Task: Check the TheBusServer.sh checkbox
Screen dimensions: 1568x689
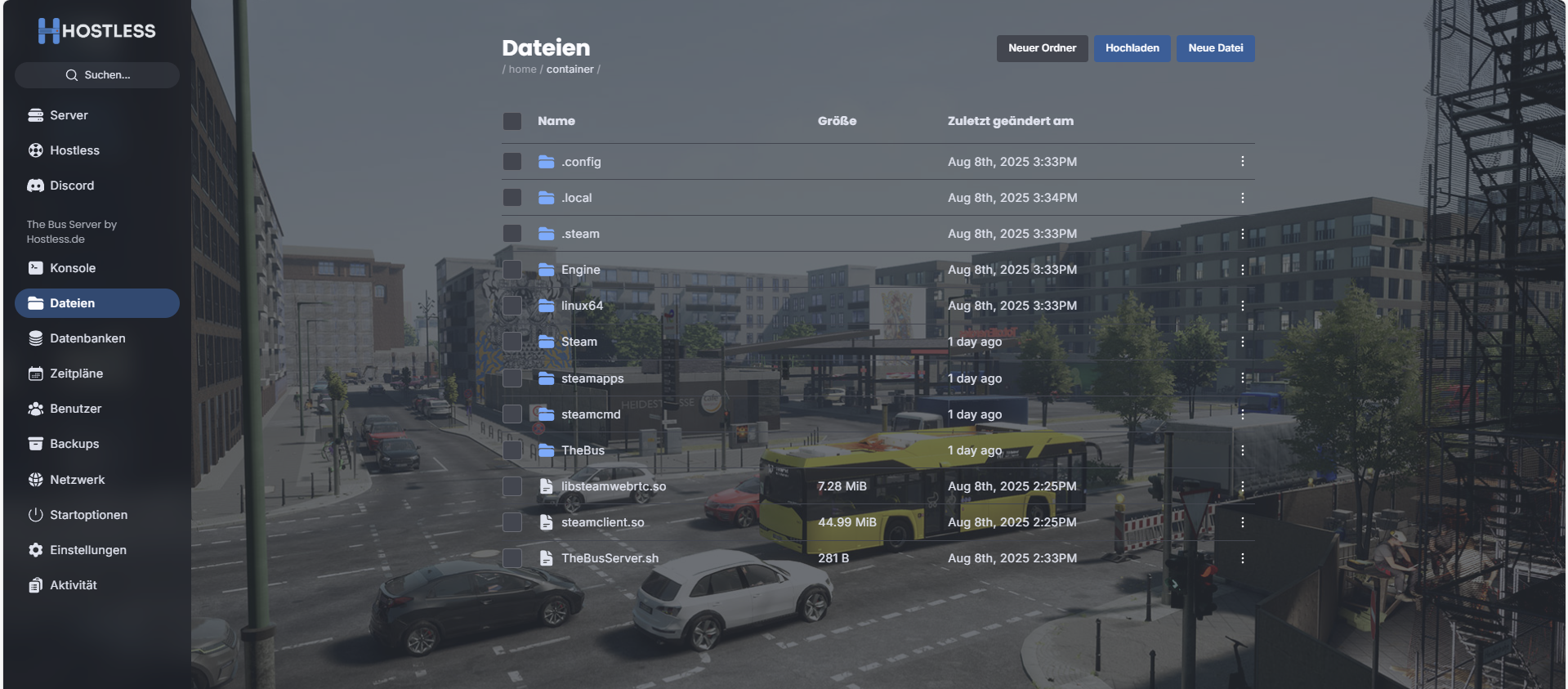Action: (512, 558)
